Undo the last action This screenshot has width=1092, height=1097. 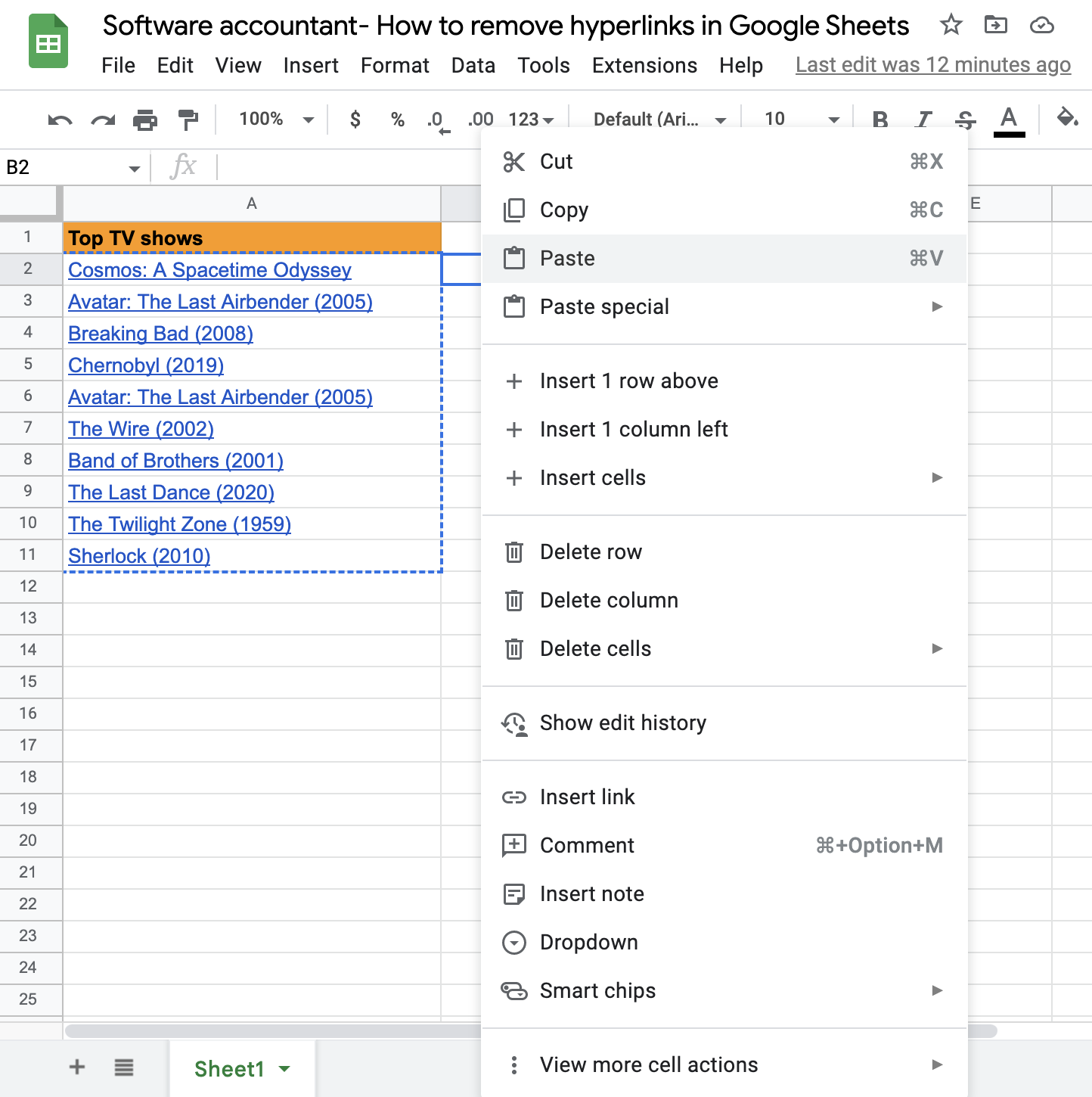click(60, 120)
